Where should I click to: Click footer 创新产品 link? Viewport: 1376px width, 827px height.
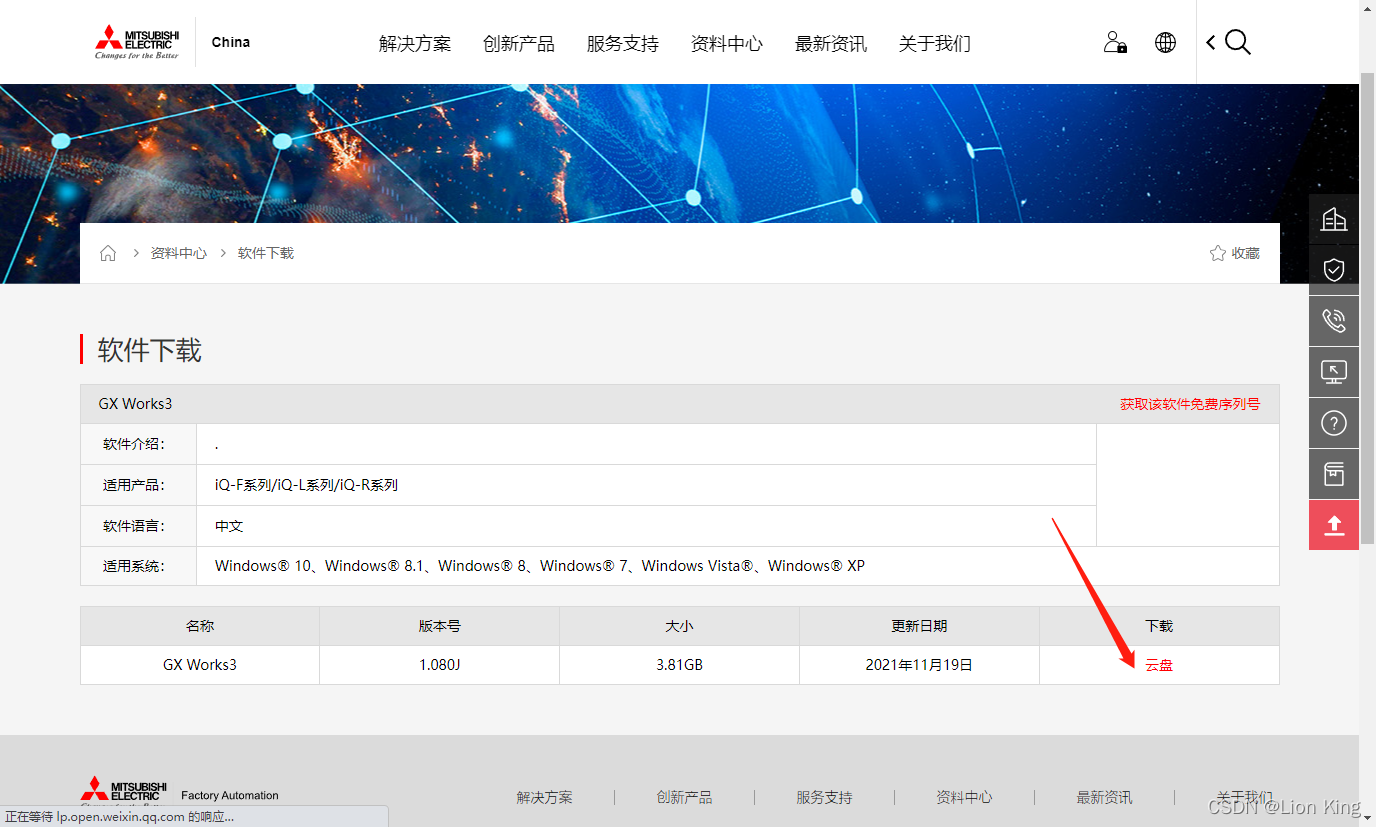pos(685,797)
